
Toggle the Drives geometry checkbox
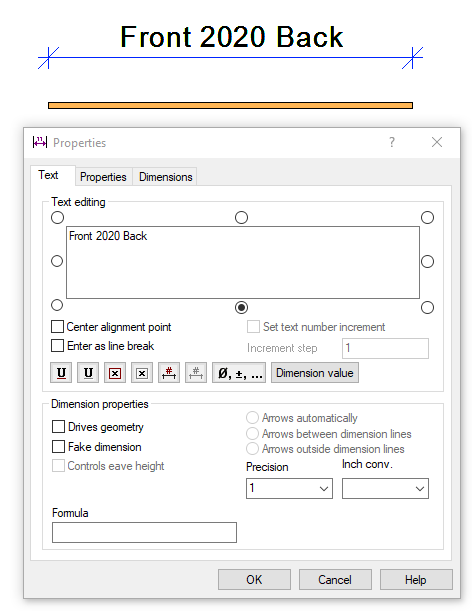click(58, 427)
